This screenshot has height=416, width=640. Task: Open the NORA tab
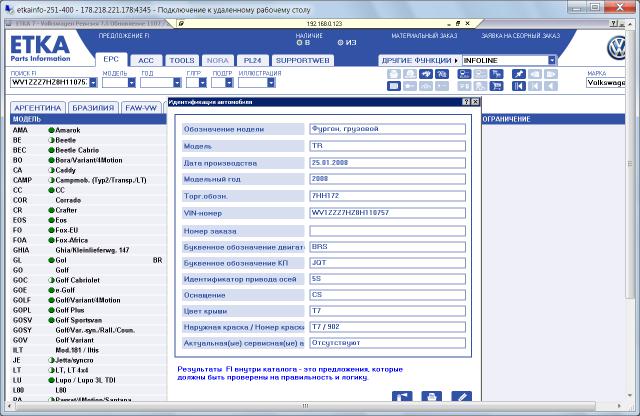click(x=218, y=60)
